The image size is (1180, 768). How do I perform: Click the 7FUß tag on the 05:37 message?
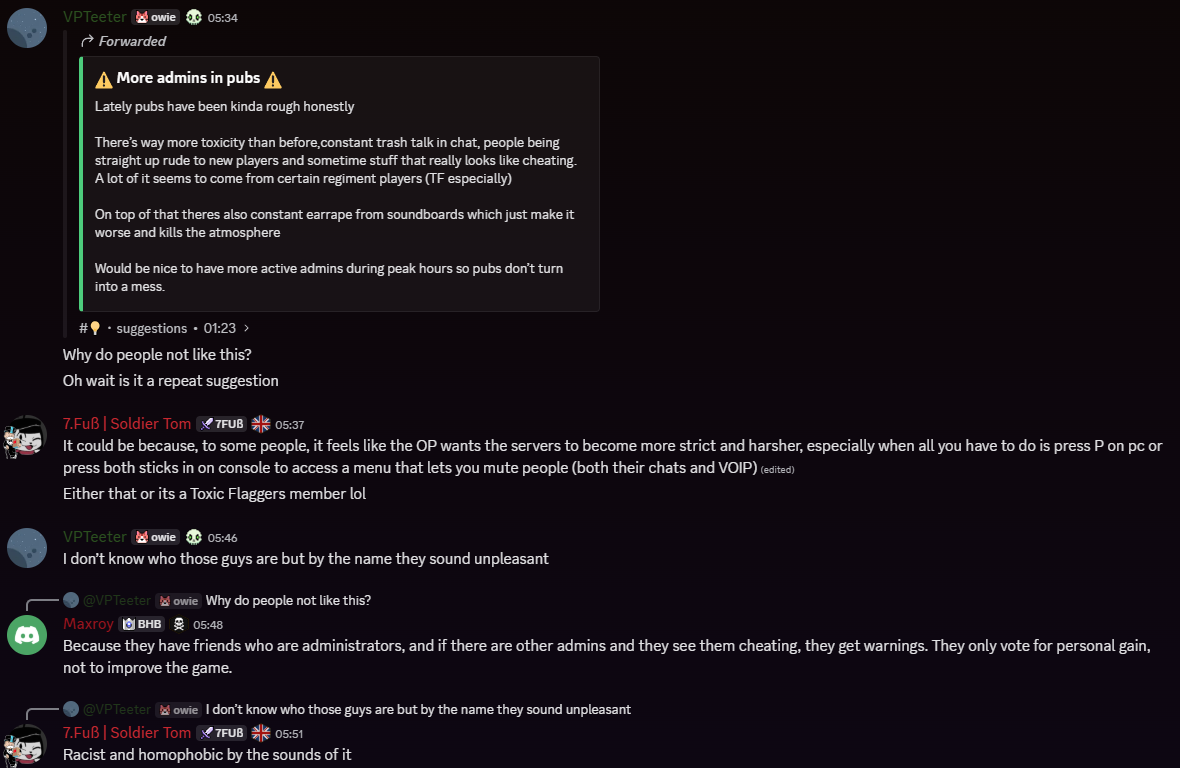coord(221,424)
